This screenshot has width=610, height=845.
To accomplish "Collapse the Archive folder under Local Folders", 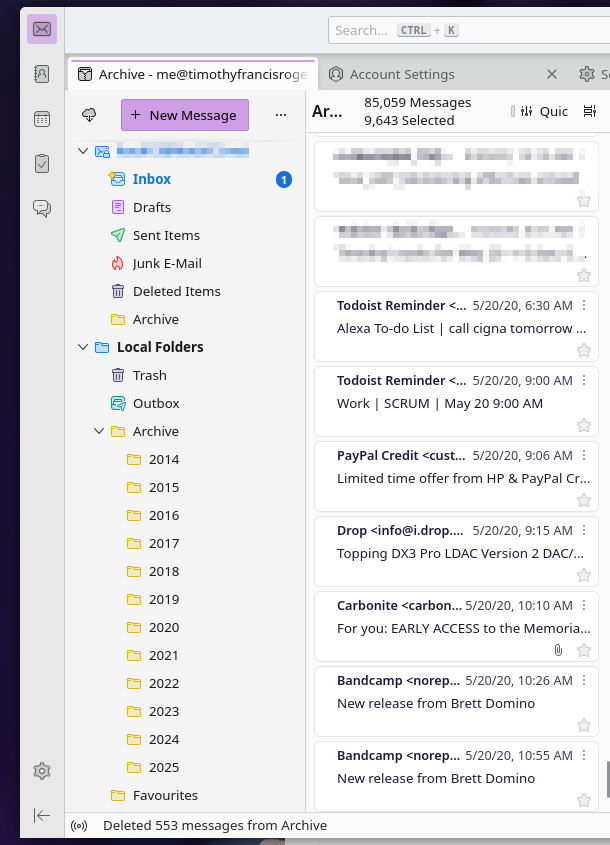I will [x=99, y=431].
